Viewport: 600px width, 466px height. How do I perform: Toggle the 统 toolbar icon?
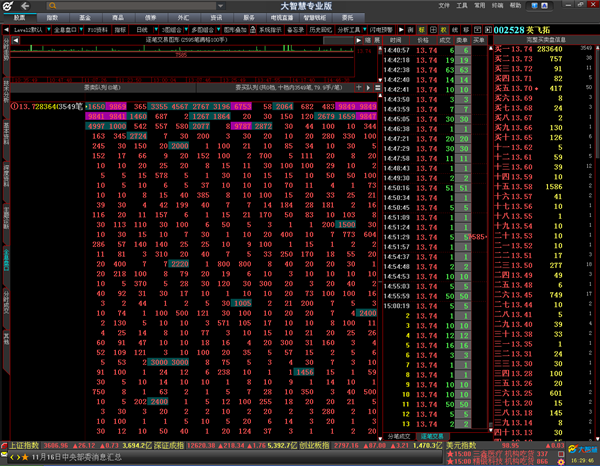pyautogui.click(x=455, y=29)
